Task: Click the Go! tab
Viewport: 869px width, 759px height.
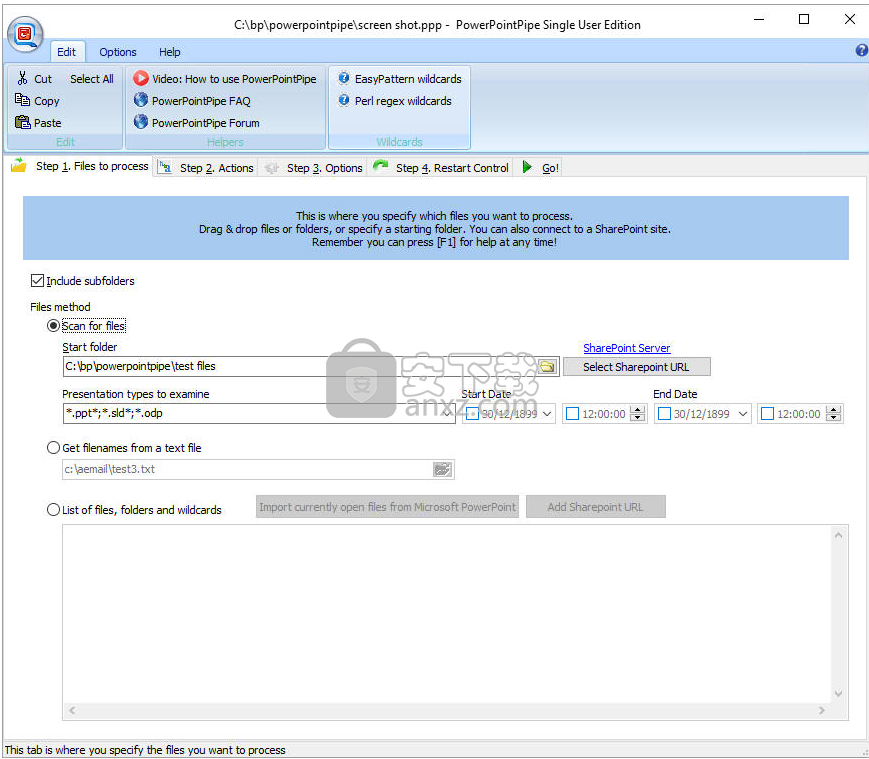Action: (539, 168)
